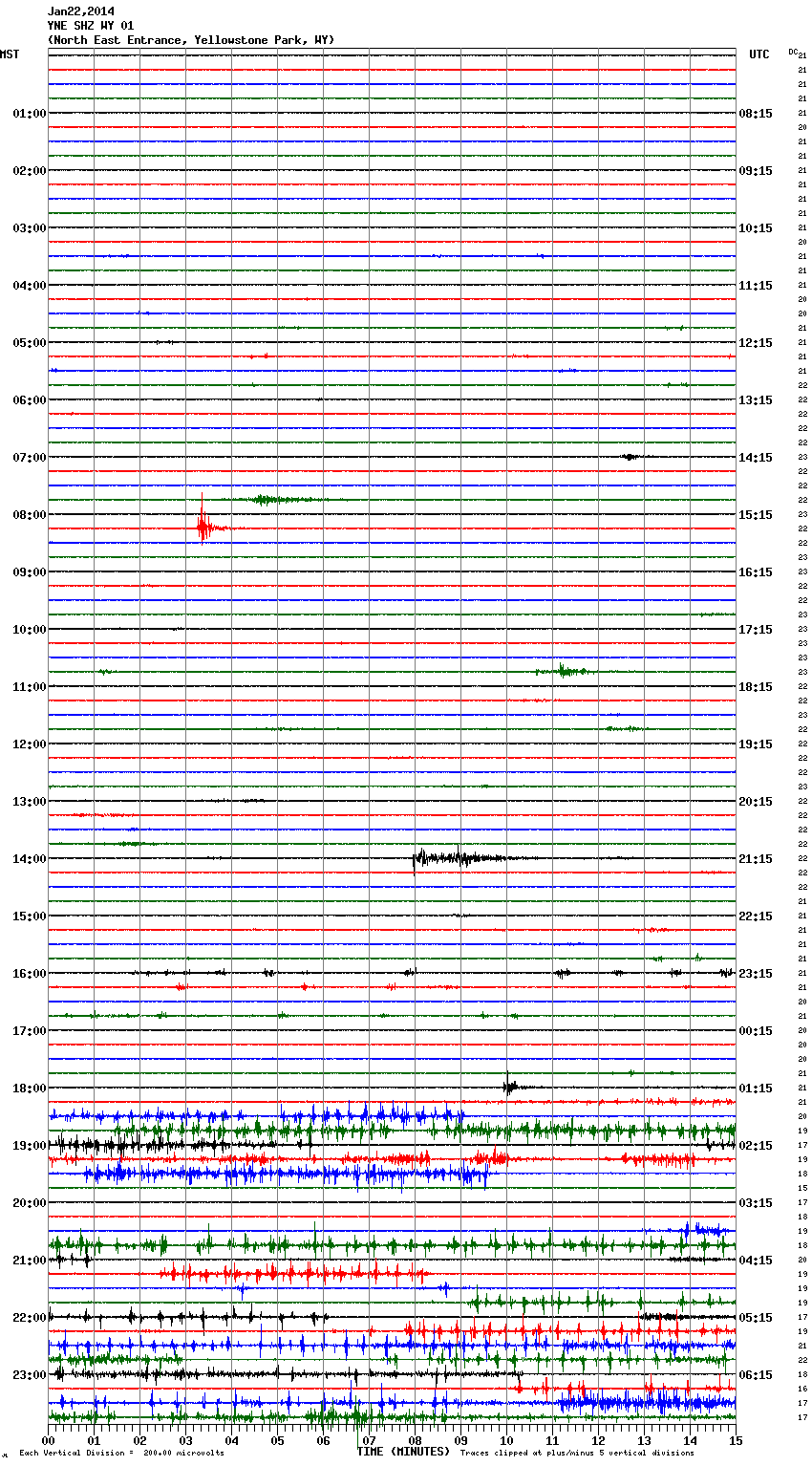Select the '05:00' MST time label

pyautogui.click(x=30, y=343)
